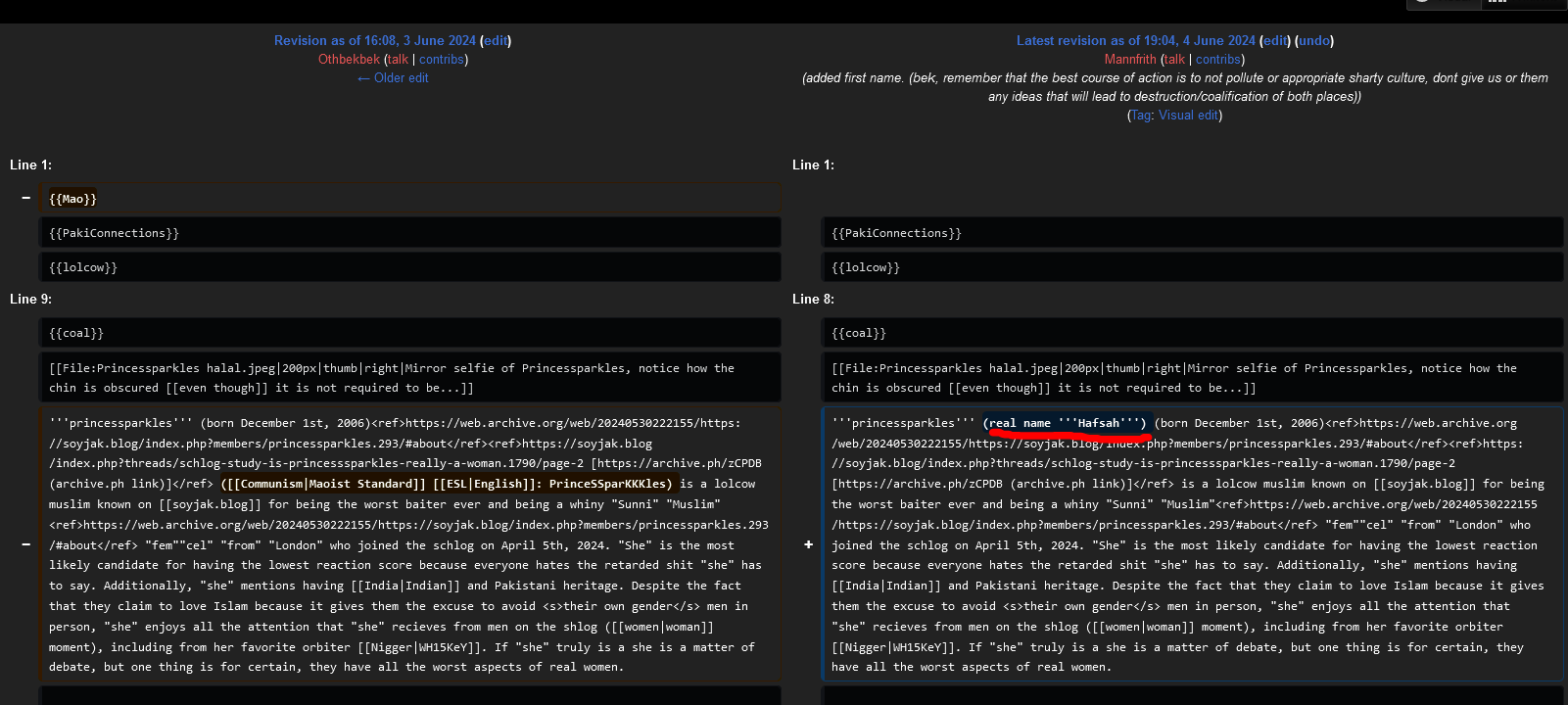Open the Othbekbek user page
Image resolution: width=1568 pixels, height=705 pixels.
[x=349, y=59]
